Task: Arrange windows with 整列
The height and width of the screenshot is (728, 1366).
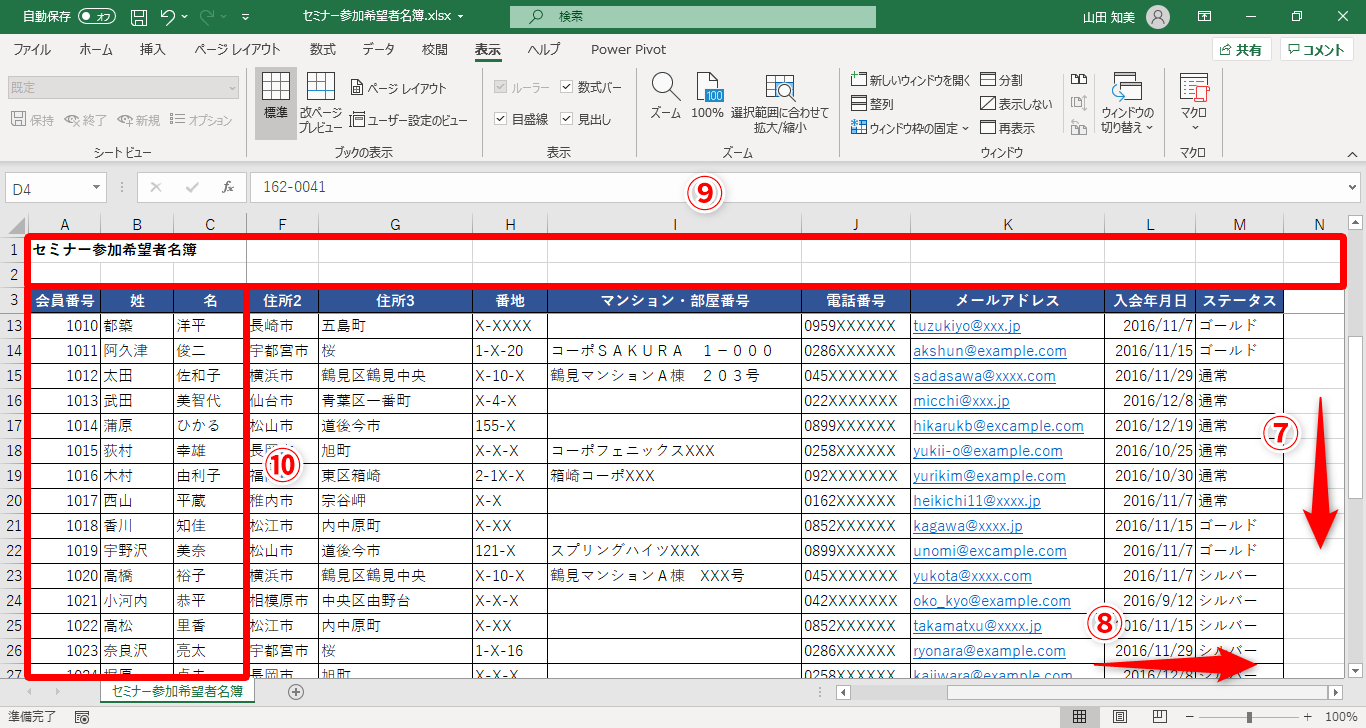Action: [872, 104]
